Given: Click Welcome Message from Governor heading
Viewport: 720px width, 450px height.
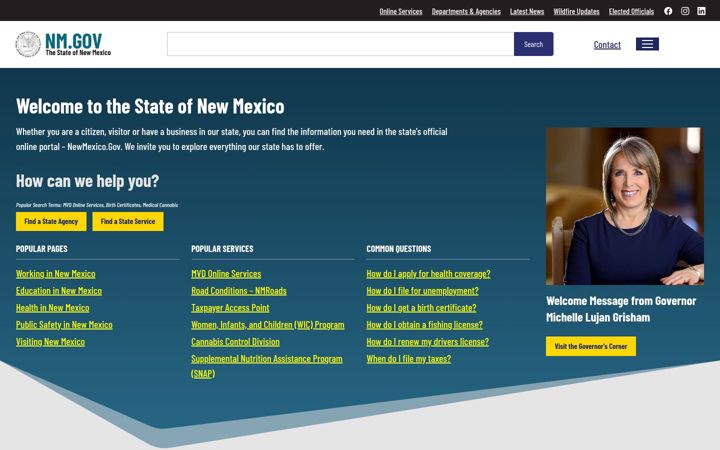Looking at the screenshot, I should [621, 309].
